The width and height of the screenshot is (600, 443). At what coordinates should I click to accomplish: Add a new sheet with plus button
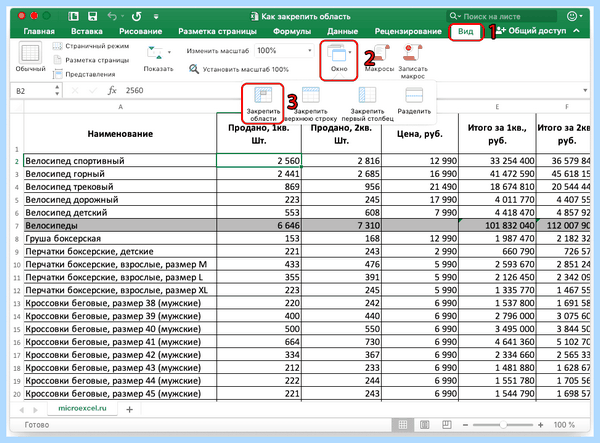pos(129,409)
